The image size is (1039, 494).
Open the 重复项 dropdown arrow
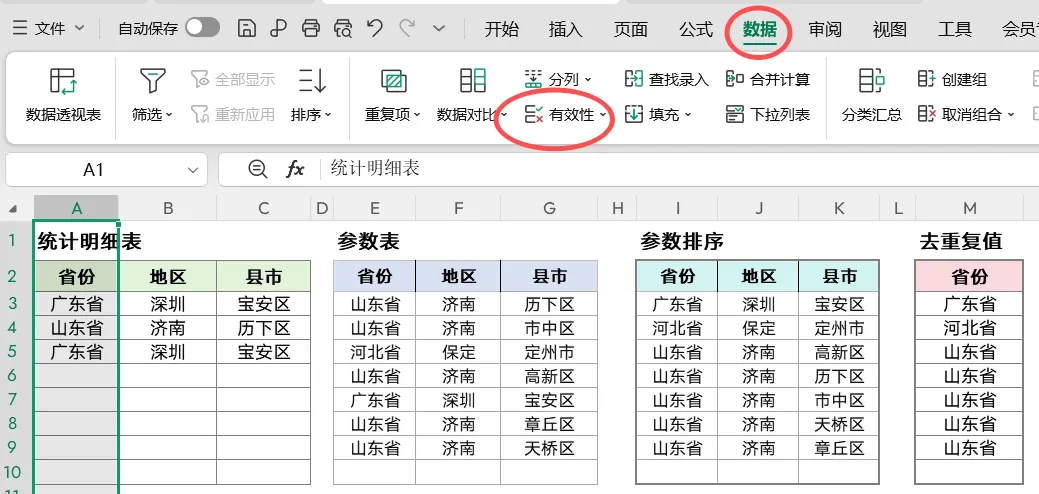tap(417, 115)
